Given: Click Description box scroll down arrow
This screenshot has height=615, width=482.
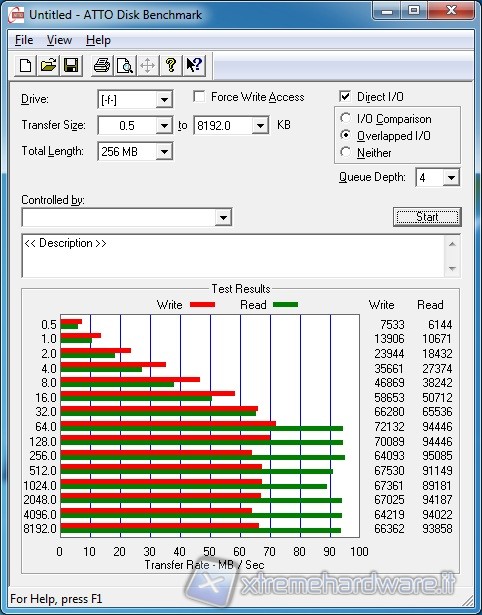Looking at the screenshot, I should coord(452,269).
